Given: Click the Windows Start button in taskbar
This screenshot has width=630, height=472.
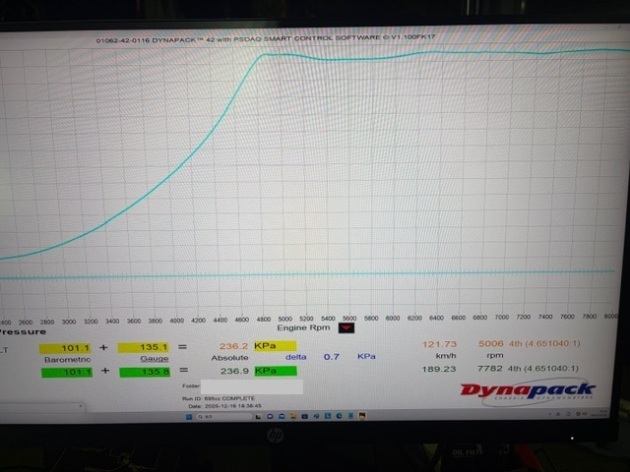Looking at the screenshot, I should coord(190,414).
